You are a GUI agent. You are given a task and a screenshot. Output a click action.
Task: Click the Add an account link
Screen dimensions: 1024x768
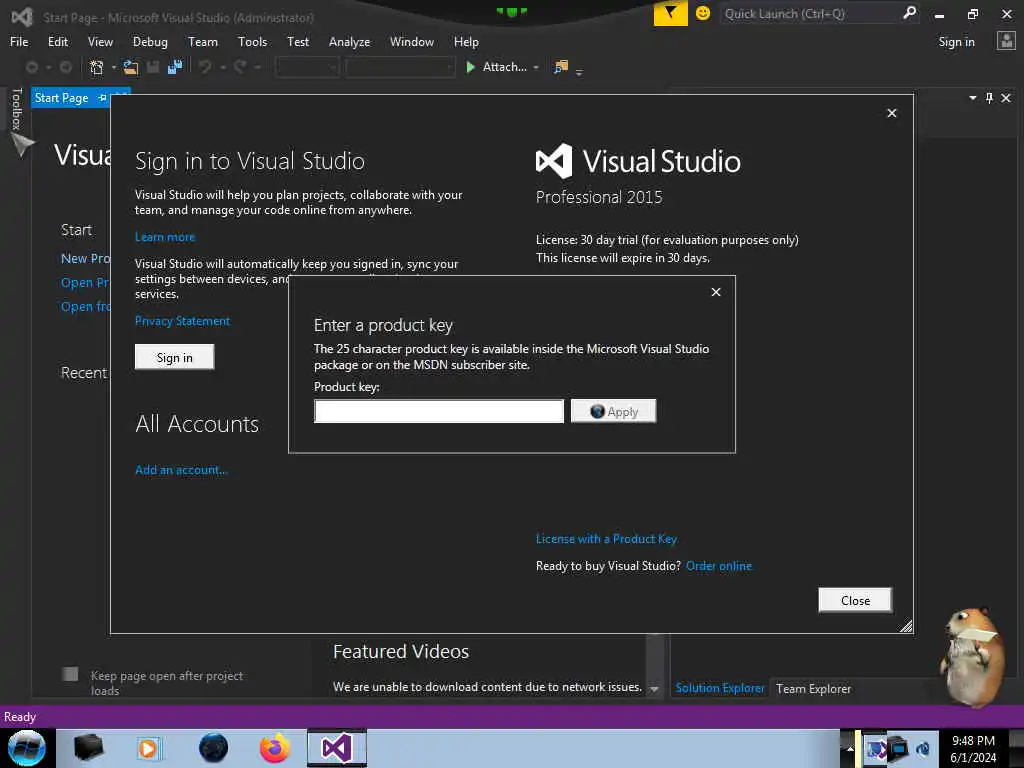(x=182, y=470)
